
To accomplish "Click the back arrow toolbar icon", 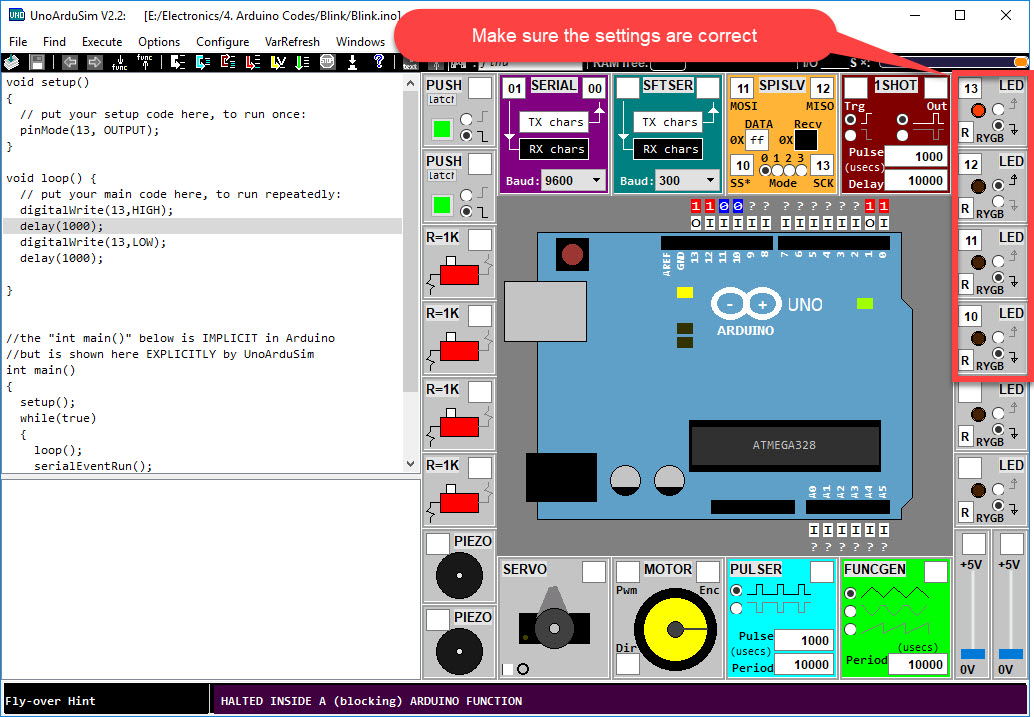I will (x=70, y=62).
